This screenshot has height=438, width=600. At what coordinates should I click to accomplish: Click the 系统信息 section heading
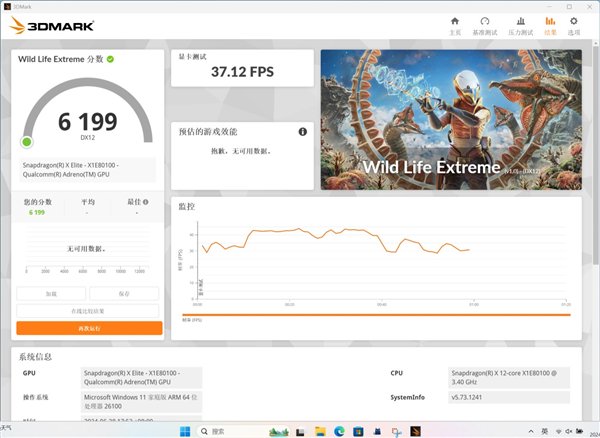coord(35,357)
